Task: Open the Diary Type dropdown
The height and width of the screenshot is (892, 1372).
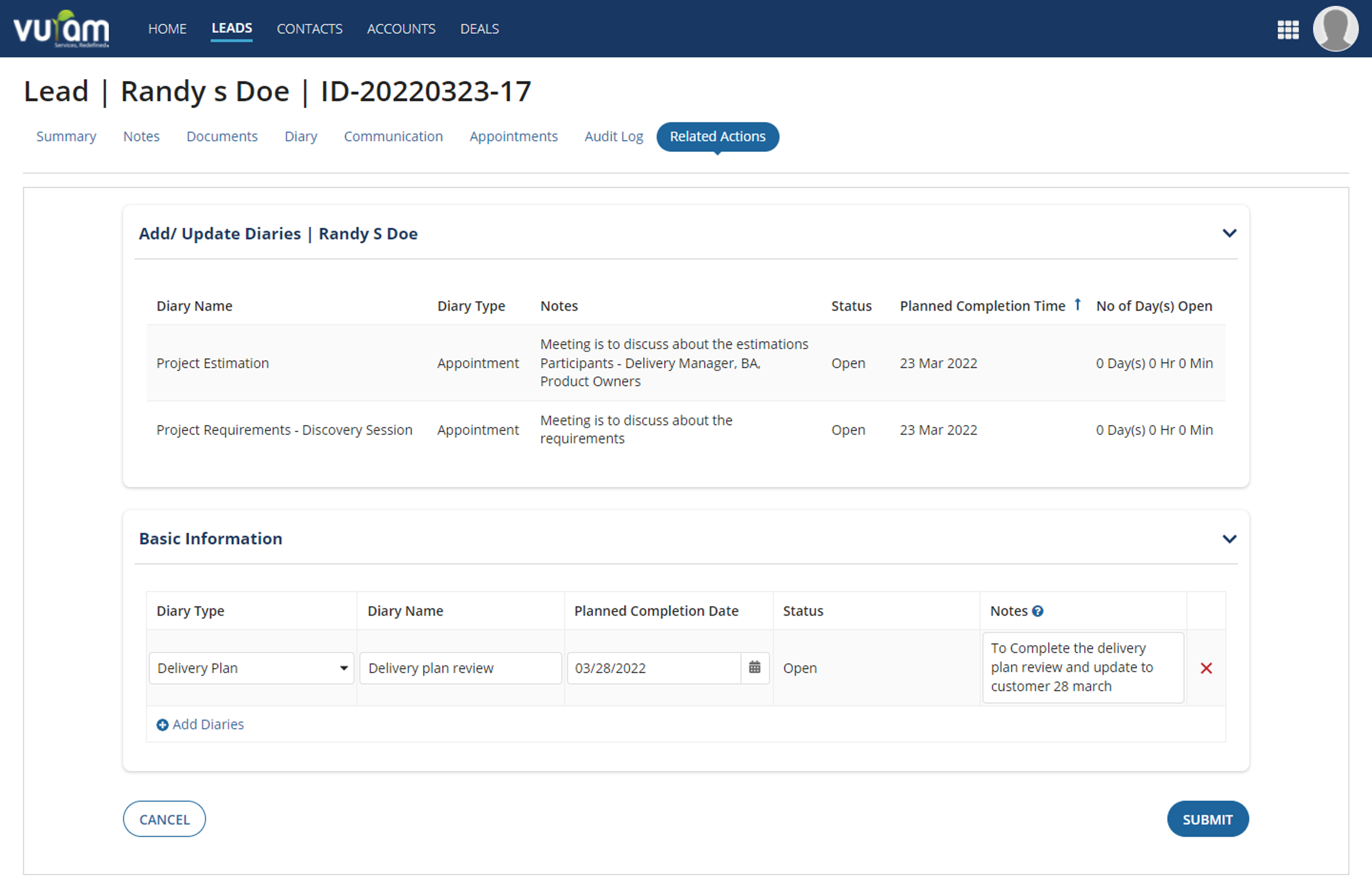Action: 251,668
